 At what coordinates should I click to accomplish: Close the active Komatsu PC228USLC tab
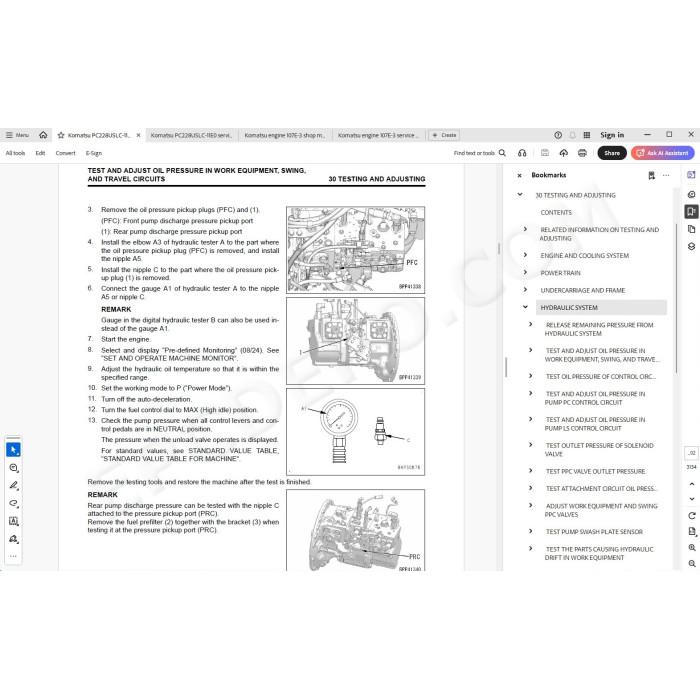tap(138, 135)
